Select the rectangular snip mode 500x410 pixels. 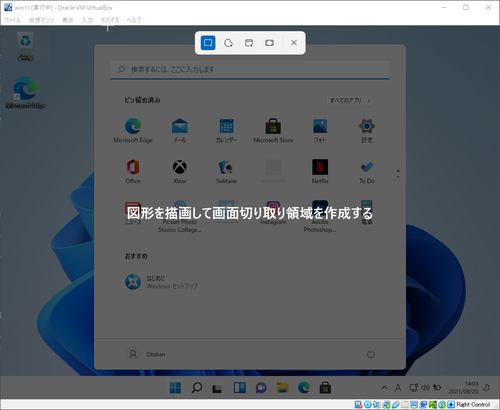click(x=208, y=43)
